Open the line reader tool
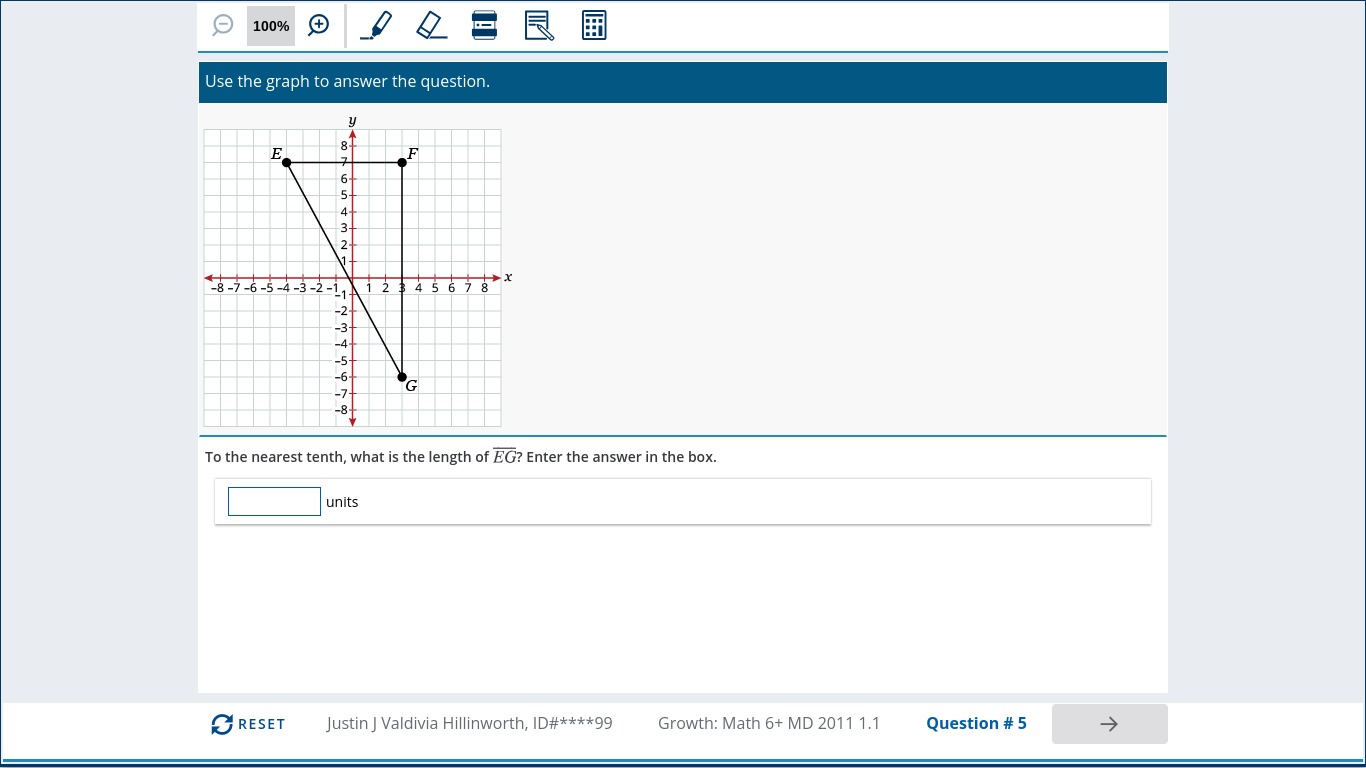 point(484,25)
